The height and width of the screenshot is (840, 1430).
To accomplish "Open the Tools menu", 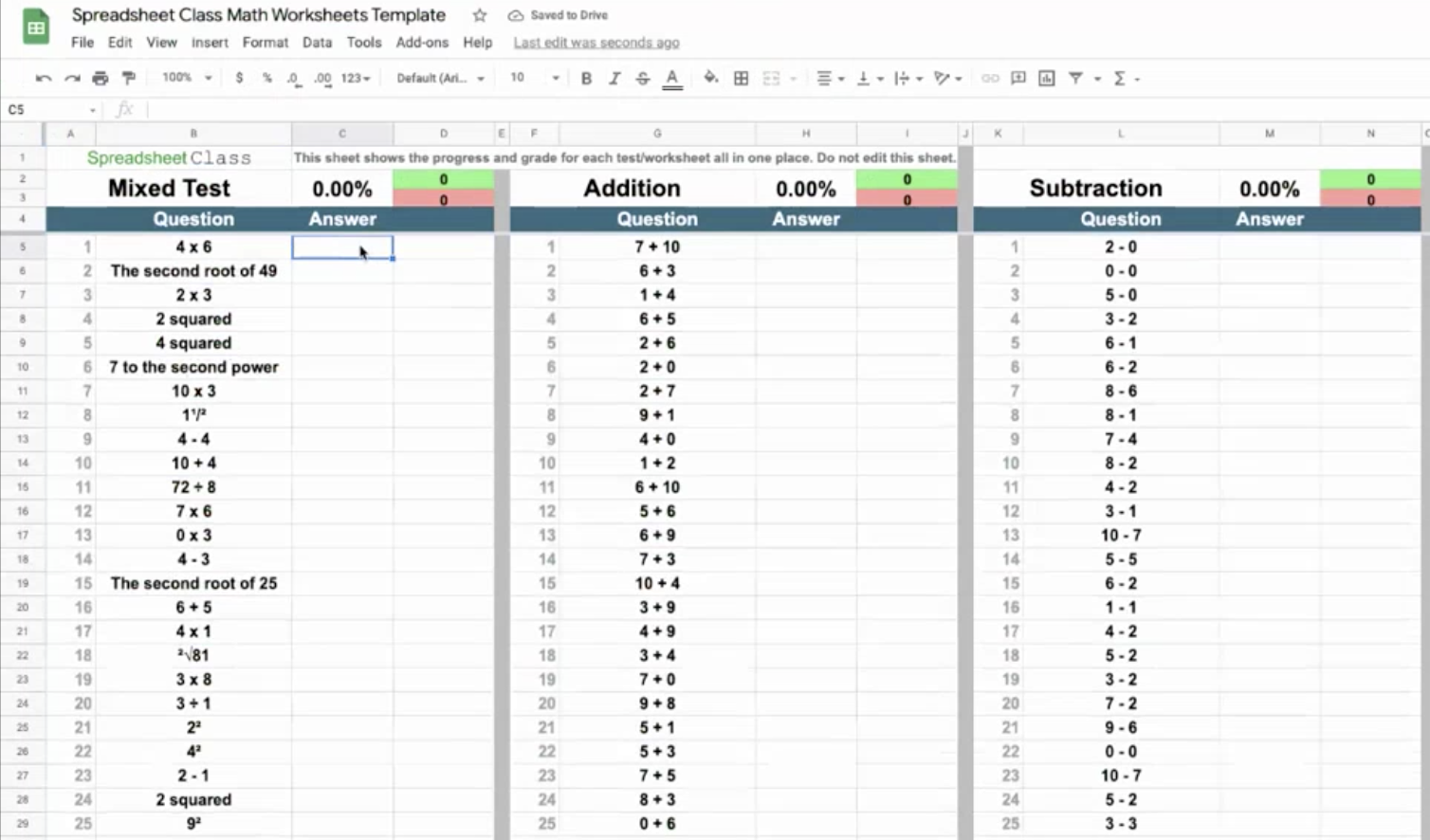I will click(x=364, y=43).
